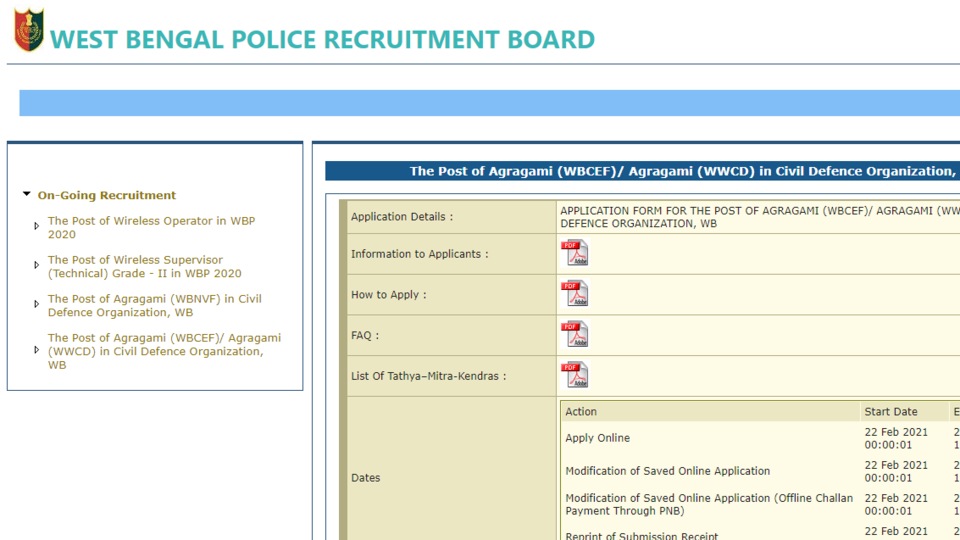Click the On-Going Recruitment heading

(x=107, y=195)
